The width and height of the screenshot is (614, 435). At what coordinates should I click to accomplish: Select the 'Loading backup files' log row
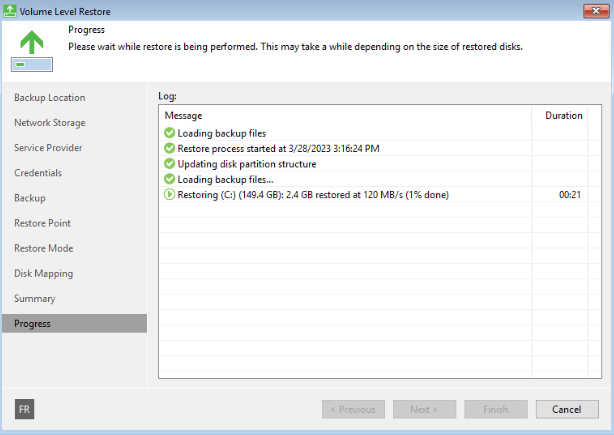coord(380,133)
